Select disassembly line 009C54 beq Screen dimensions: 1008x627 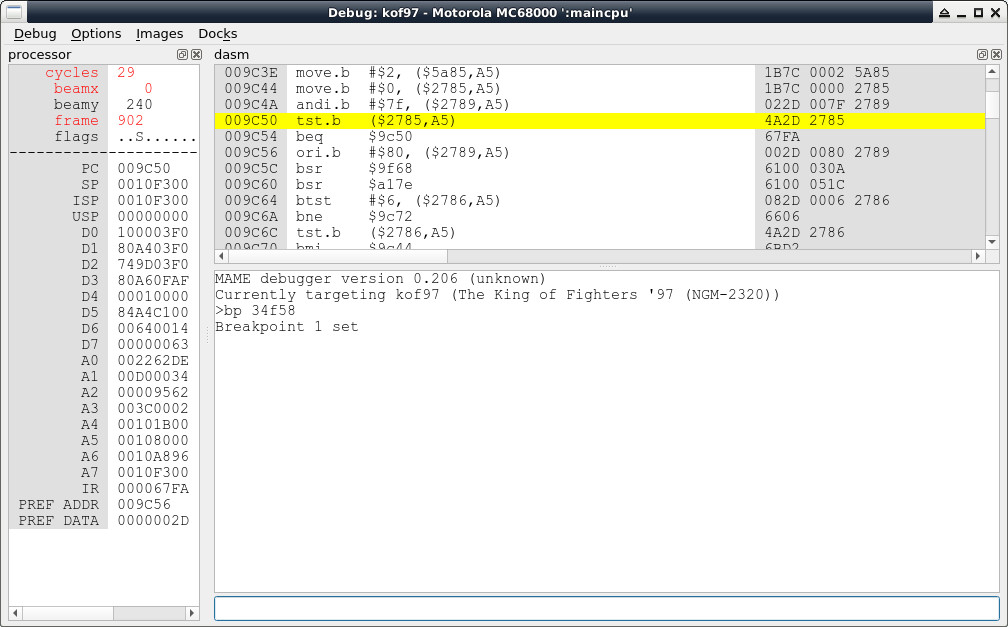coord(600,136)
